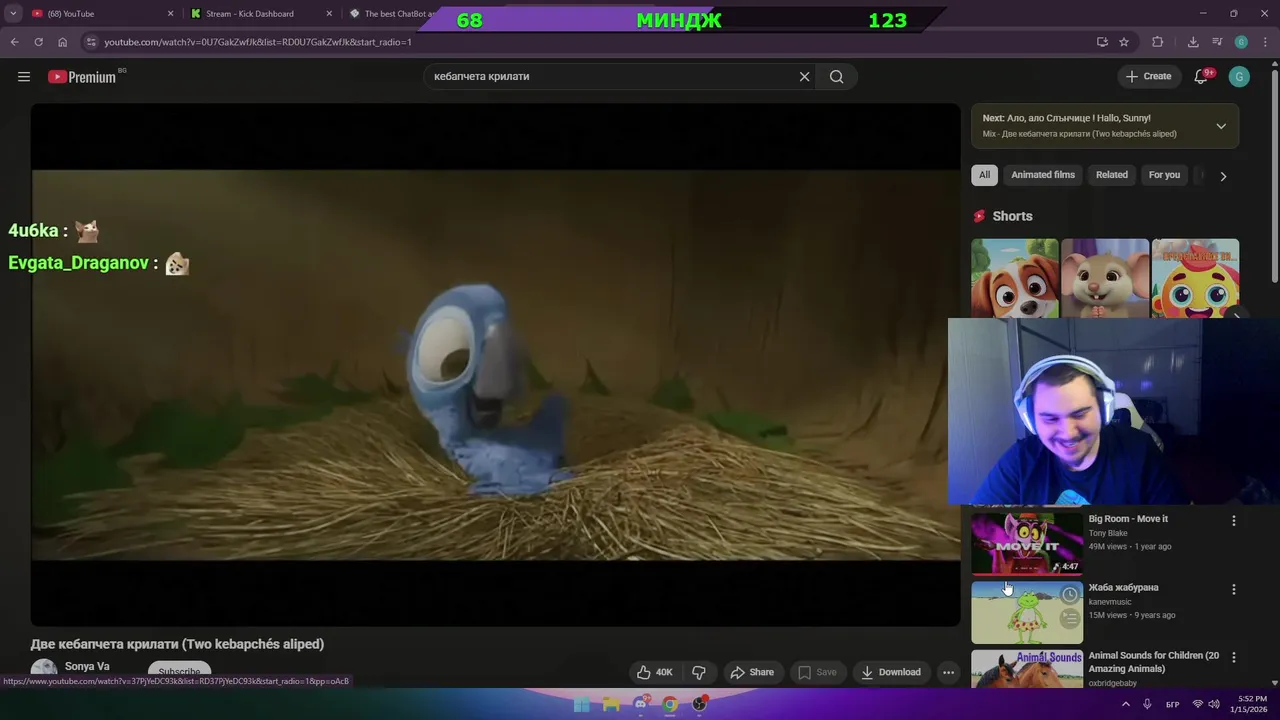Like the video with 40K likes

click(x=655, y=672)
